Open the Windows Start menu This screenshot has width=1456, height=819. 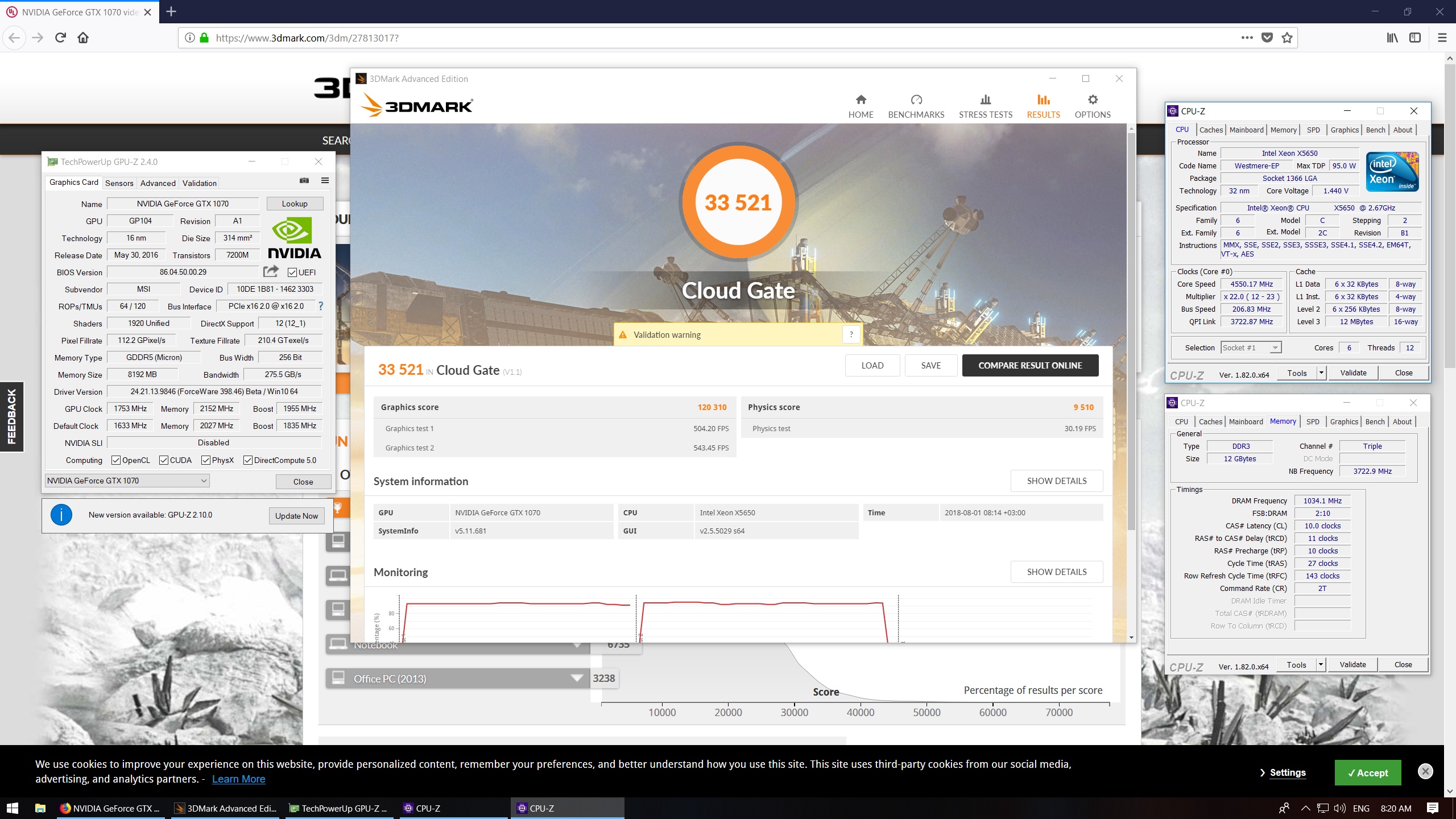coord(13,808)
